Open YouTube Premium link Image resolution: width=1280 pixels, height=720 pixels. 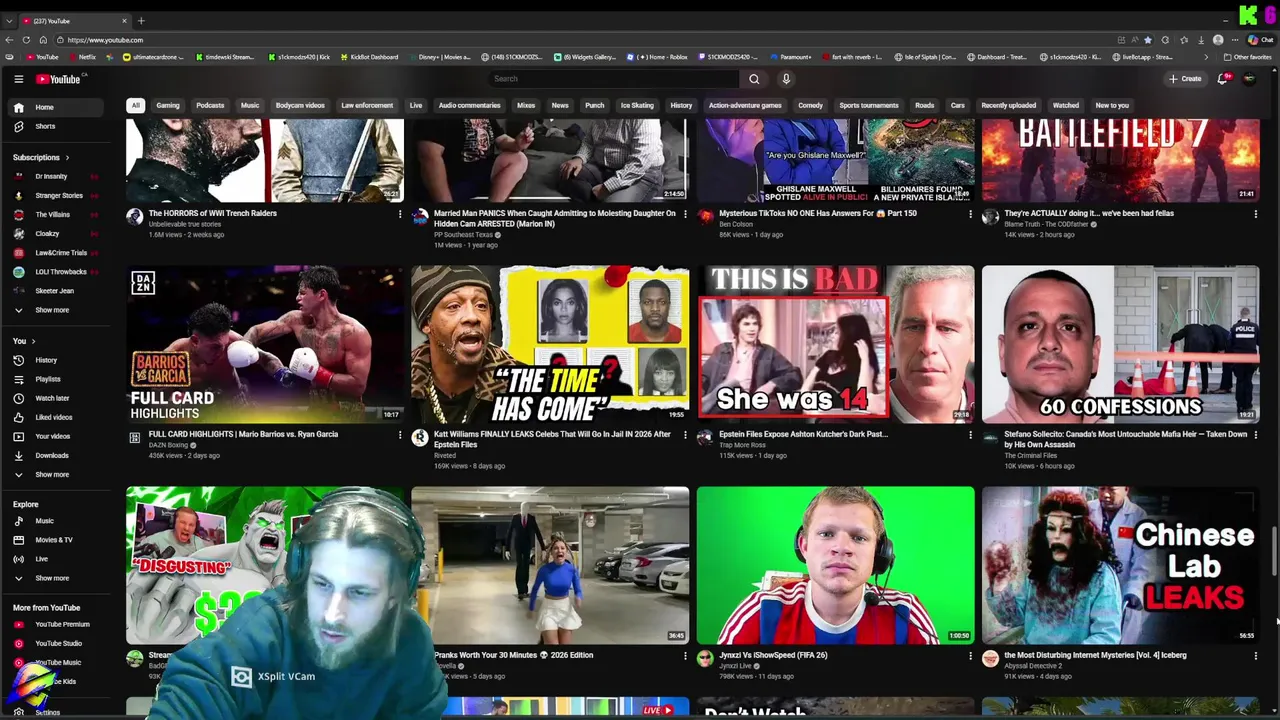click(x=54, y=624)
